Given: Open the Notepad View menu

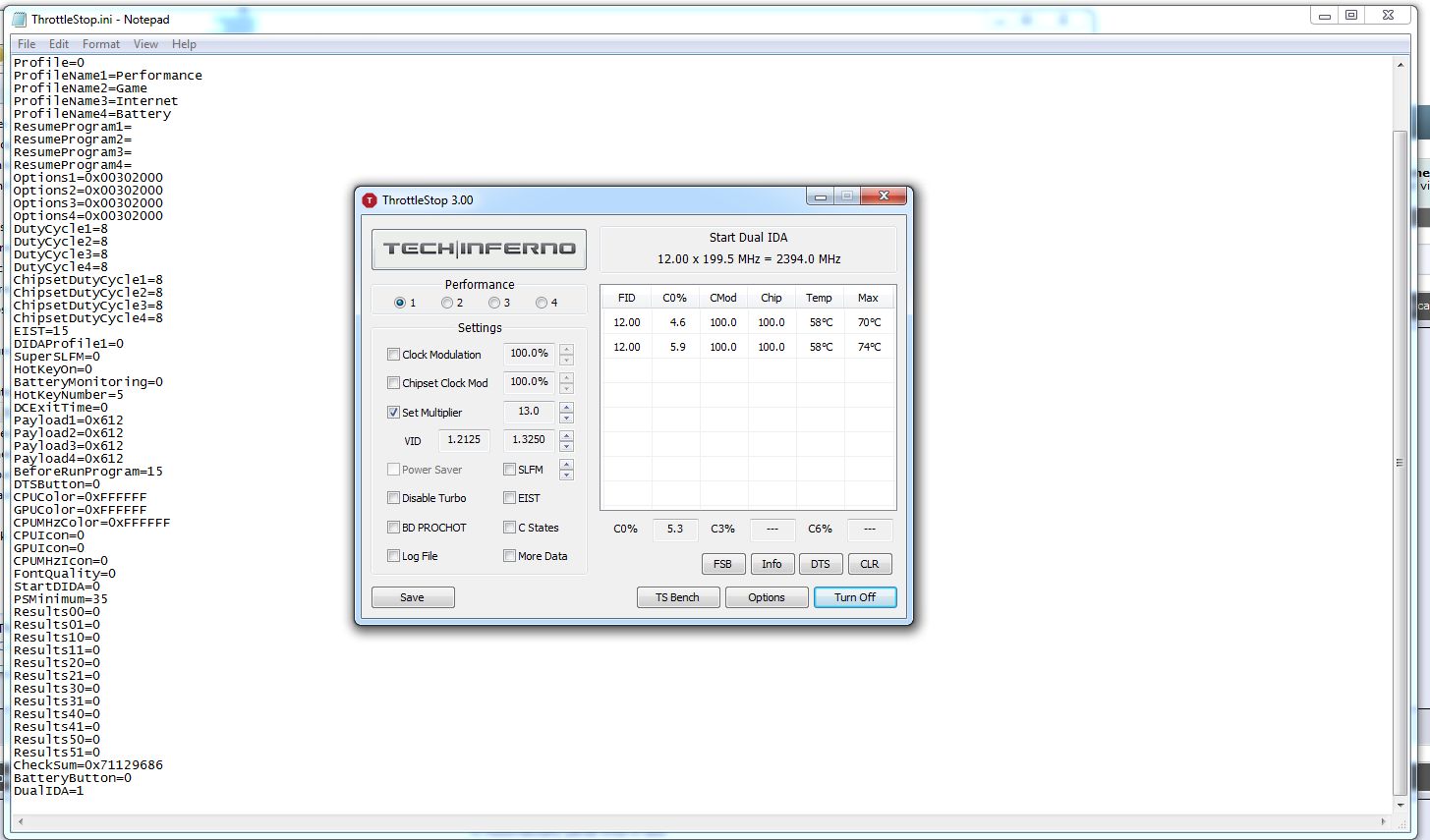Looking at the screenshot, I should [x=145, y=44].
